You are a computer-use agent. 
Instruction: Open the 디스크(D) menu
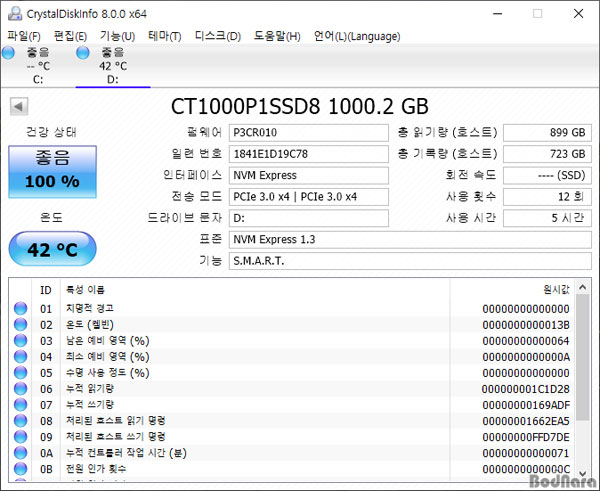coord(218,36)
